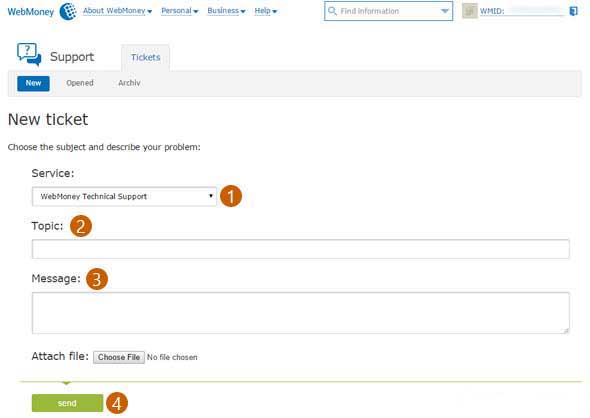
Task: Expand the About WebMoney menu
Action: coord(117,11)
